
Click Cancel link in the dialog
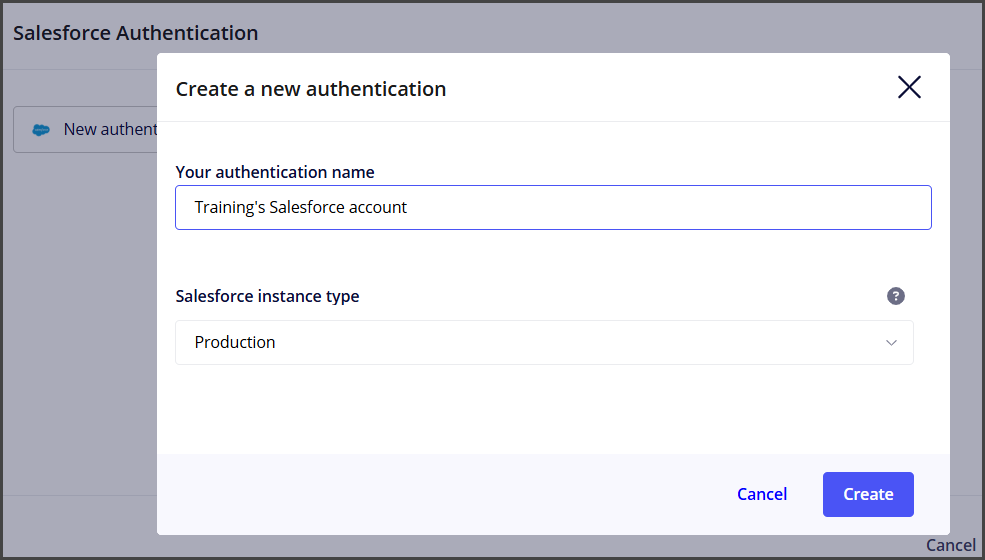coord(761,495)
